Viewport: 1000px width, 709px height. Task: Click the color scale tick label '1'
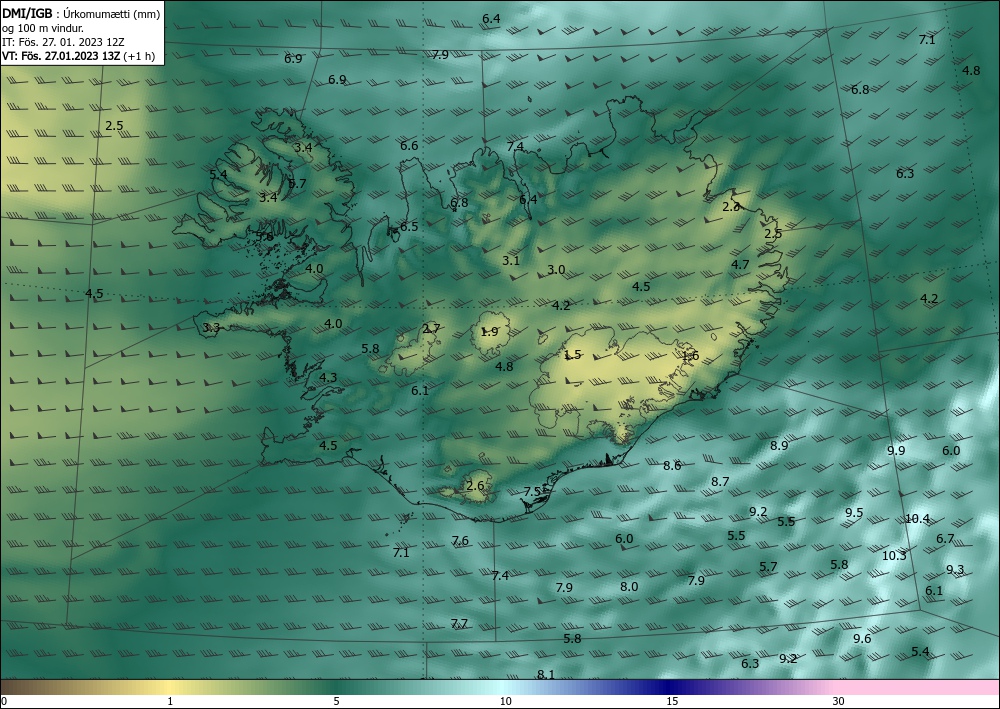point(170,702)
